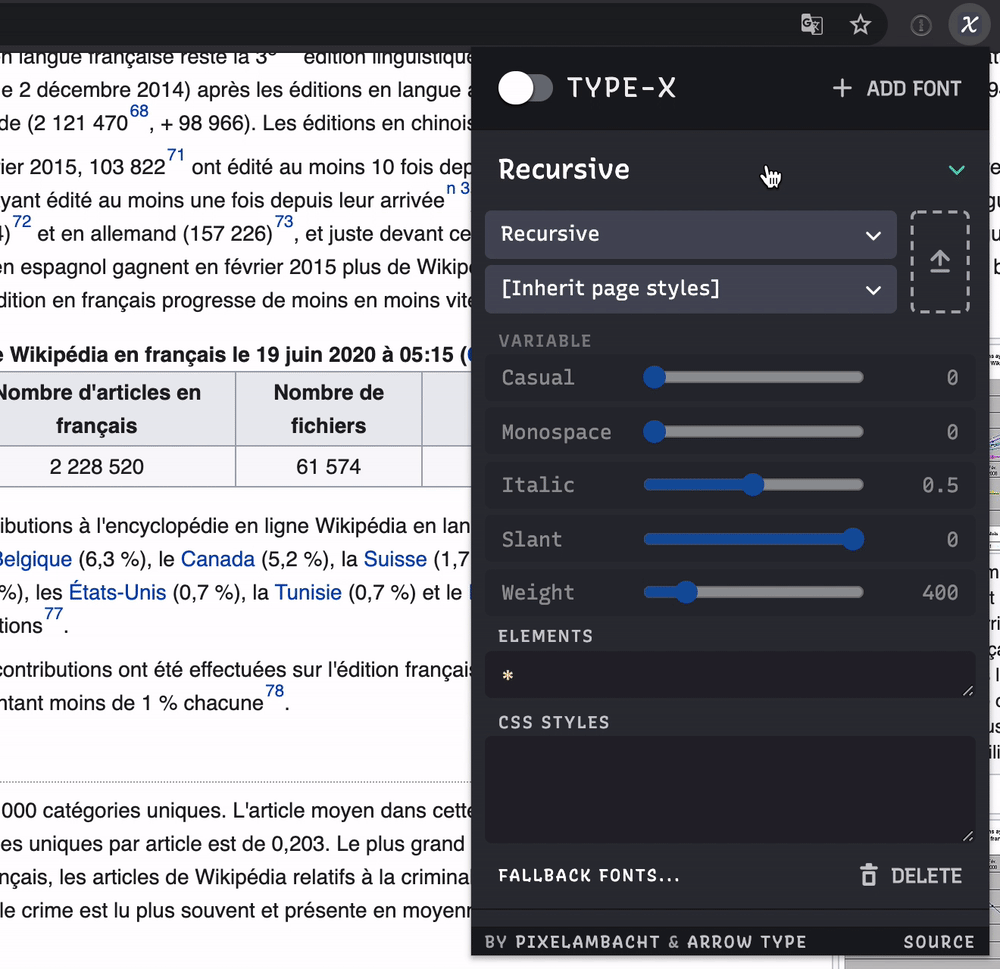
Task: Click the DELETE button
Action: click(x=911, y=875)
